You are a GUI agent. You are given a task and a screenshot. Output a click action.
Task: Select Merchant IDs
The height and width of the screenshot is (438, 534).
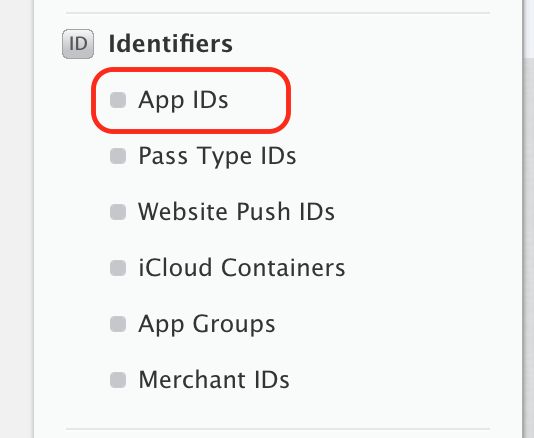(x=214, y=380)
